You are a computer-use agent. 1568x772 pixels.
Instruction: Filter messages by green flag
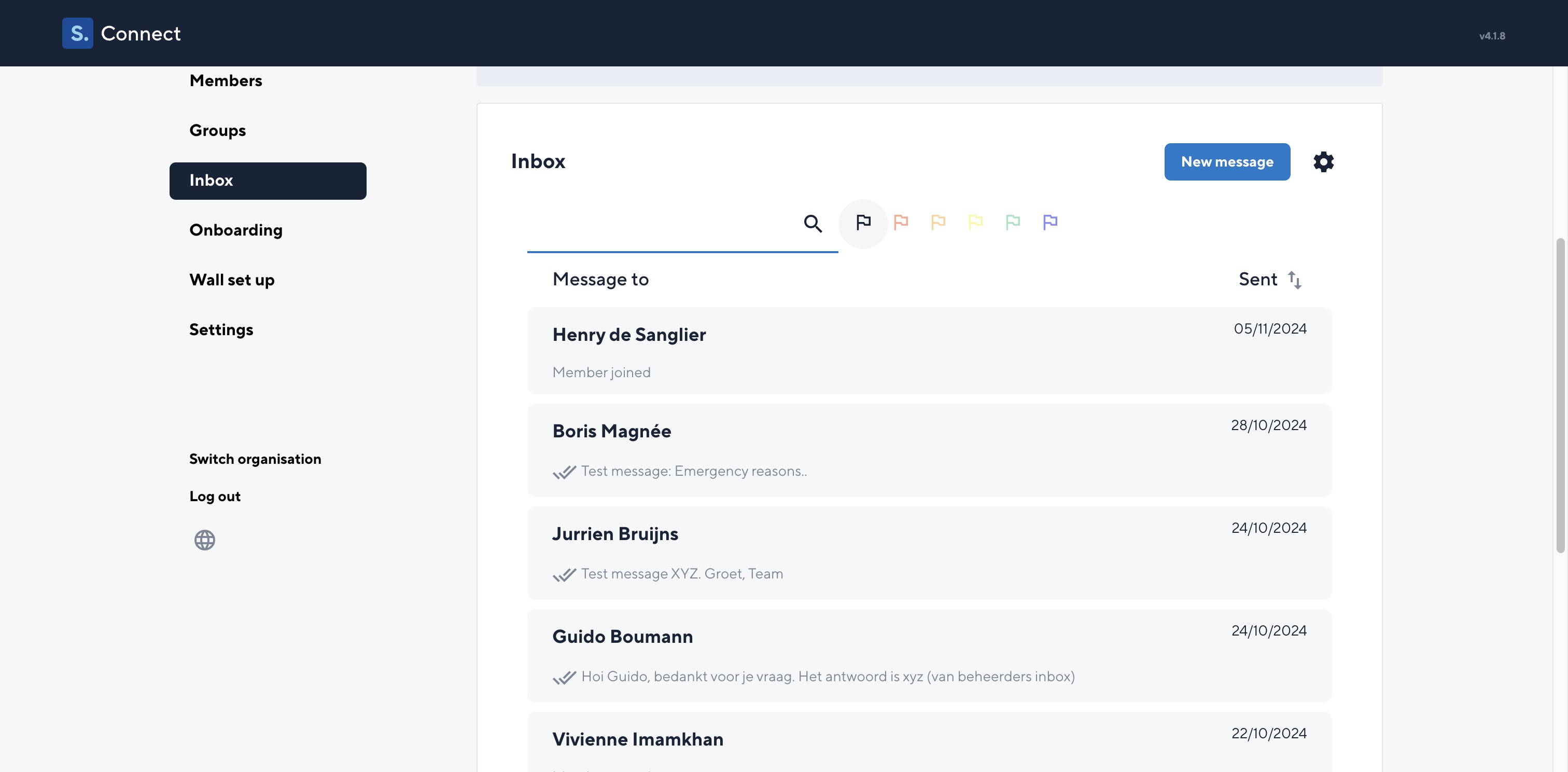click(x=1012, y=222)
